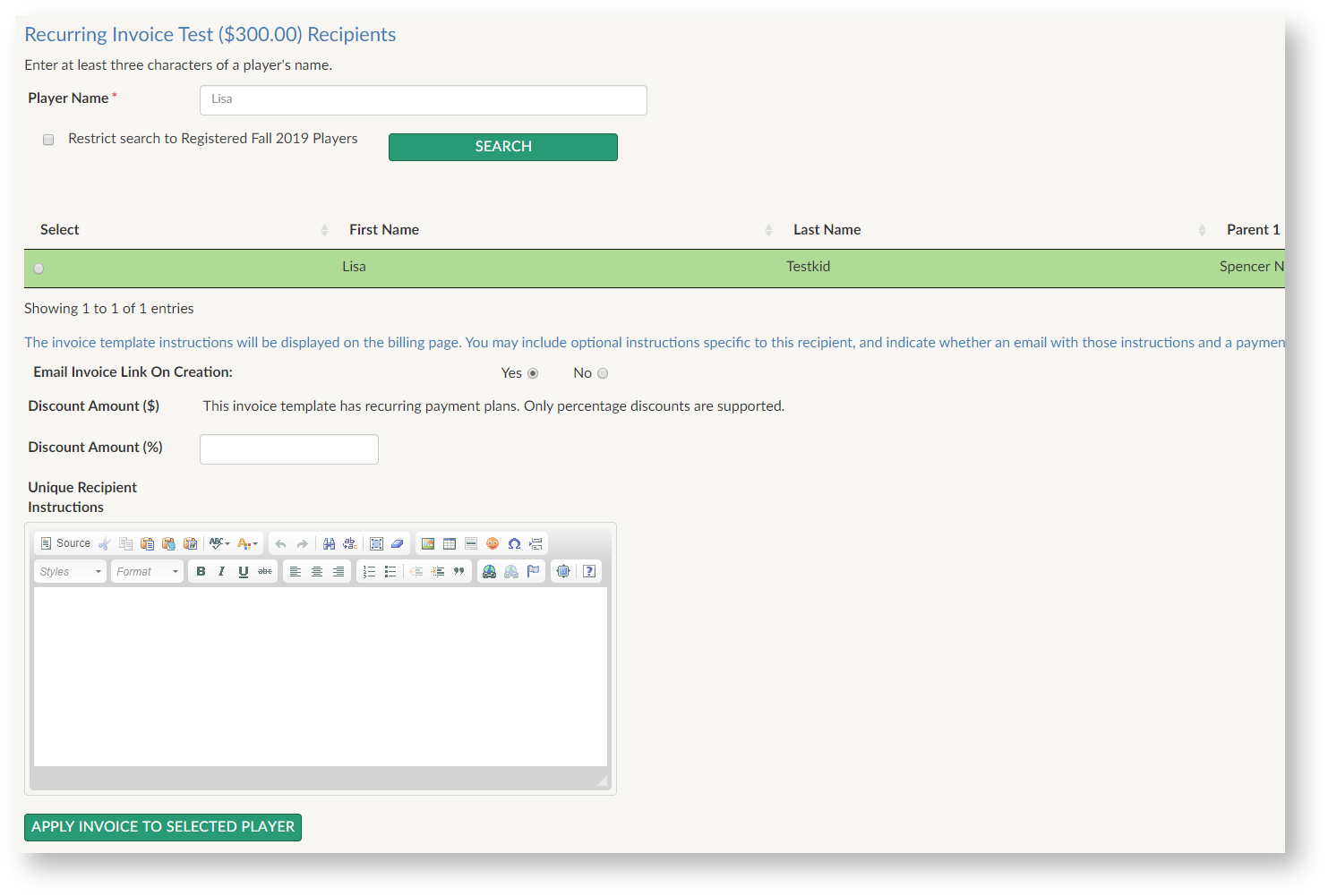Click the green SEARCH button

pyautogui.click(x=503, y=147)
